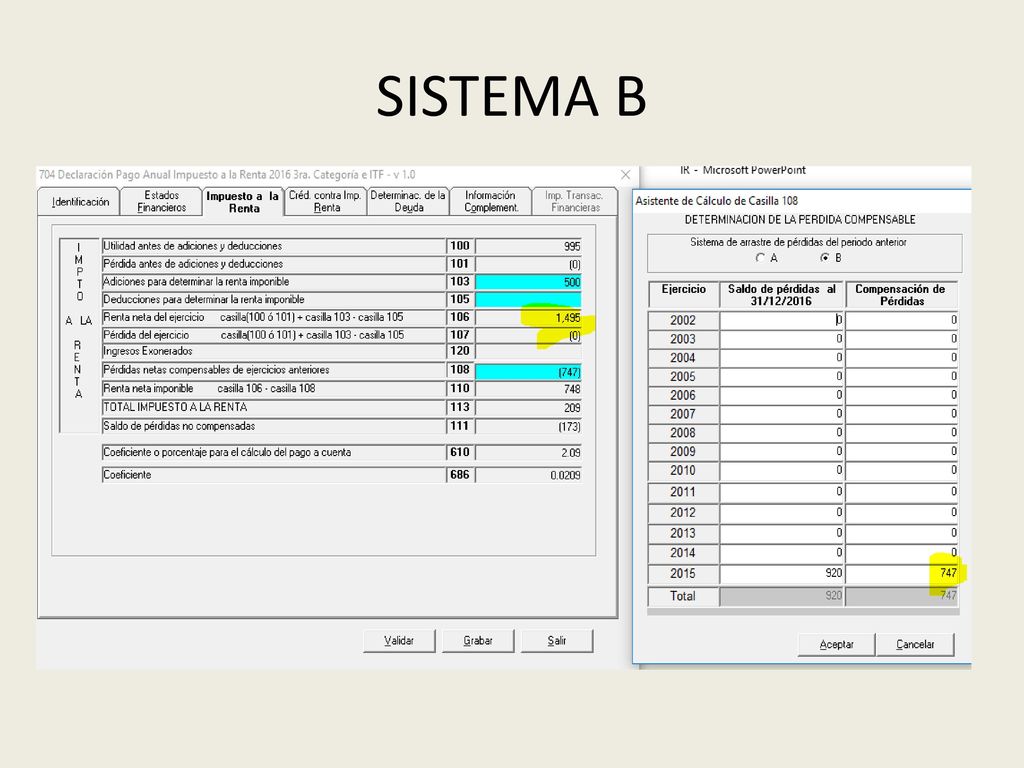Click 2003 Compensación de Pérdidas cell
This screenshot has height=768, width=1024.
point(902,339)
